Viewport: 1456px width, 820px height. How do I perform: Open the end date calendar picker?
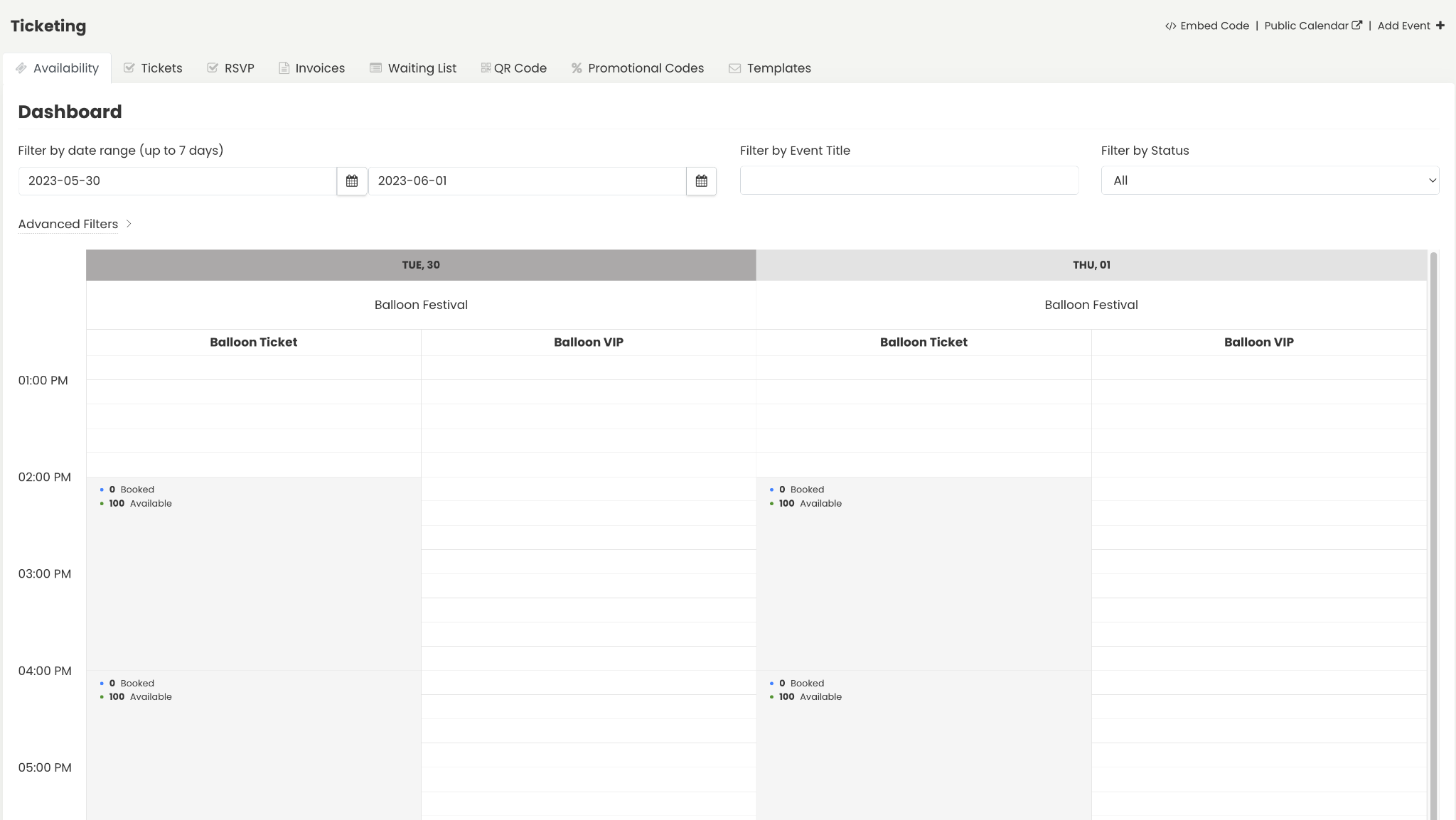point(702,181)
